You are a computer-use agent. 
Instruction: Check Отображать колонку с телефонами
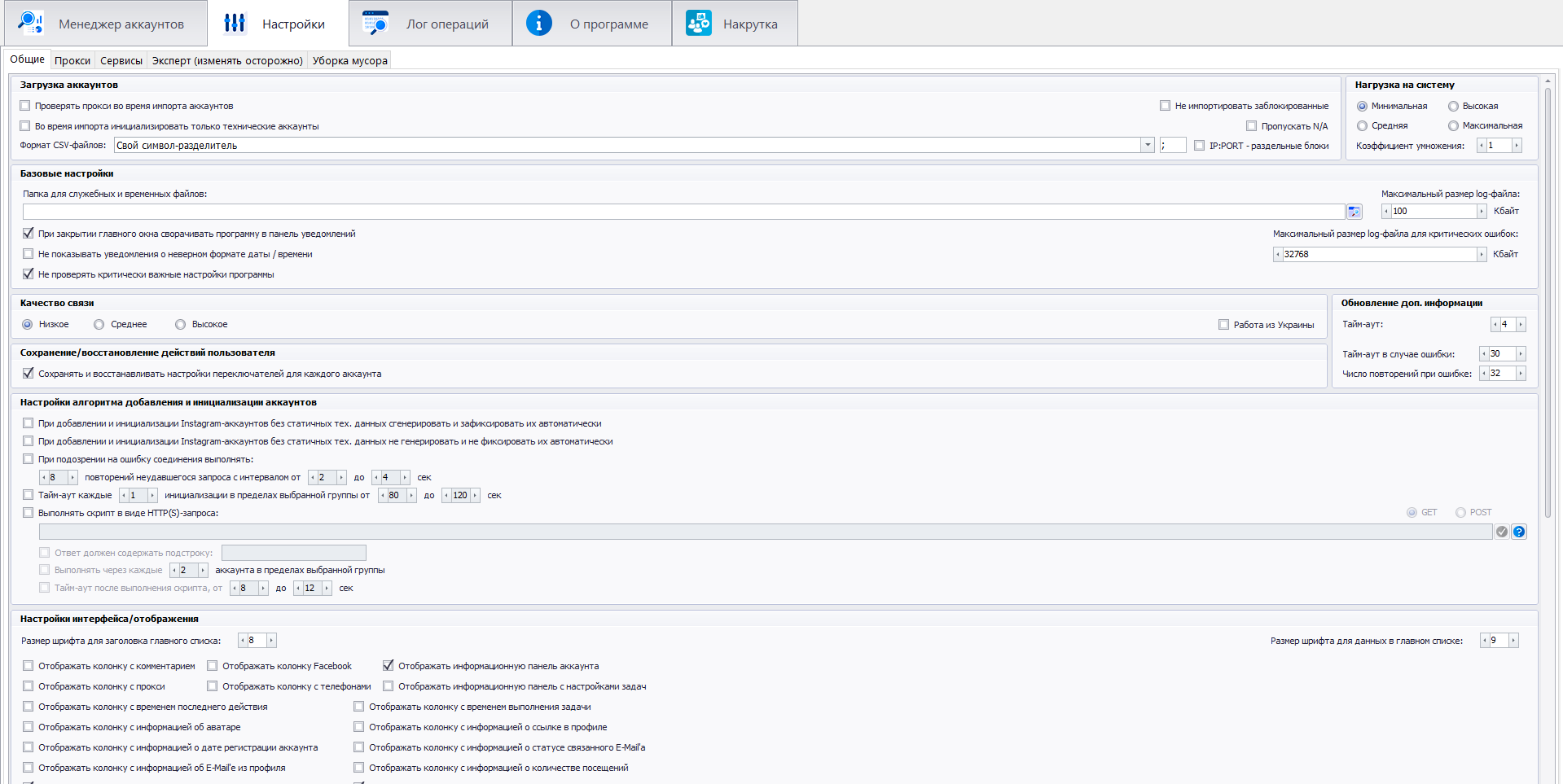[213, 686]
